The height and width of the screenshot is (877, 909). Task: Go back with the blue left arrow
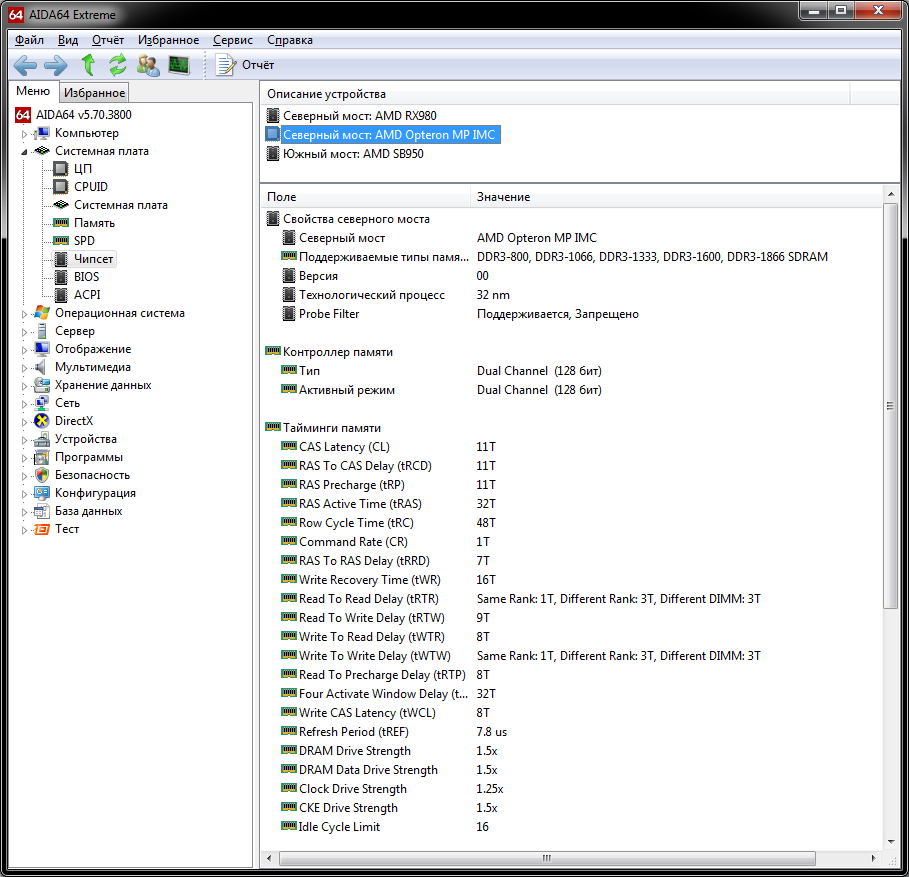click(x=25, y=65)
